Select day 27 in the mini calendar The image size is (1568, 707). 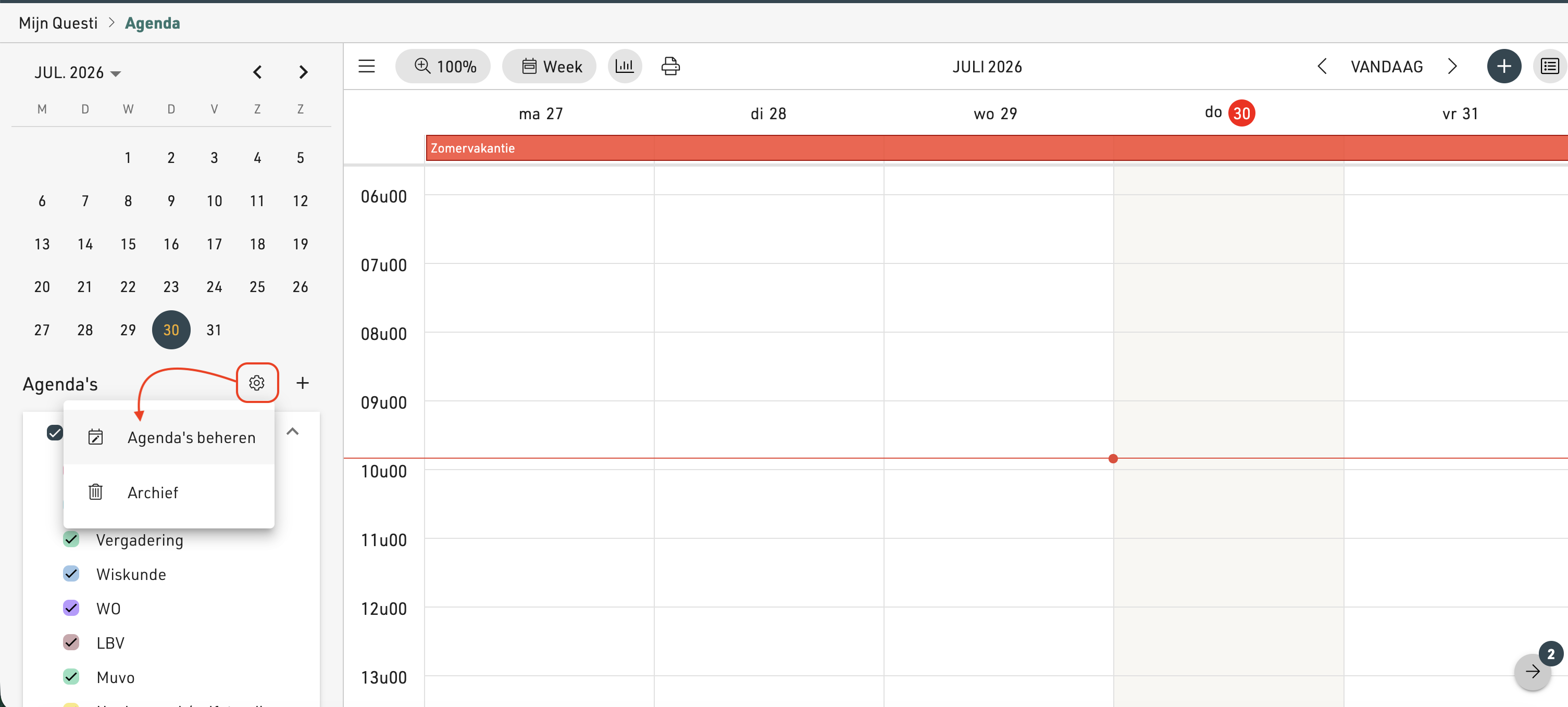click(x=42, y=330)
